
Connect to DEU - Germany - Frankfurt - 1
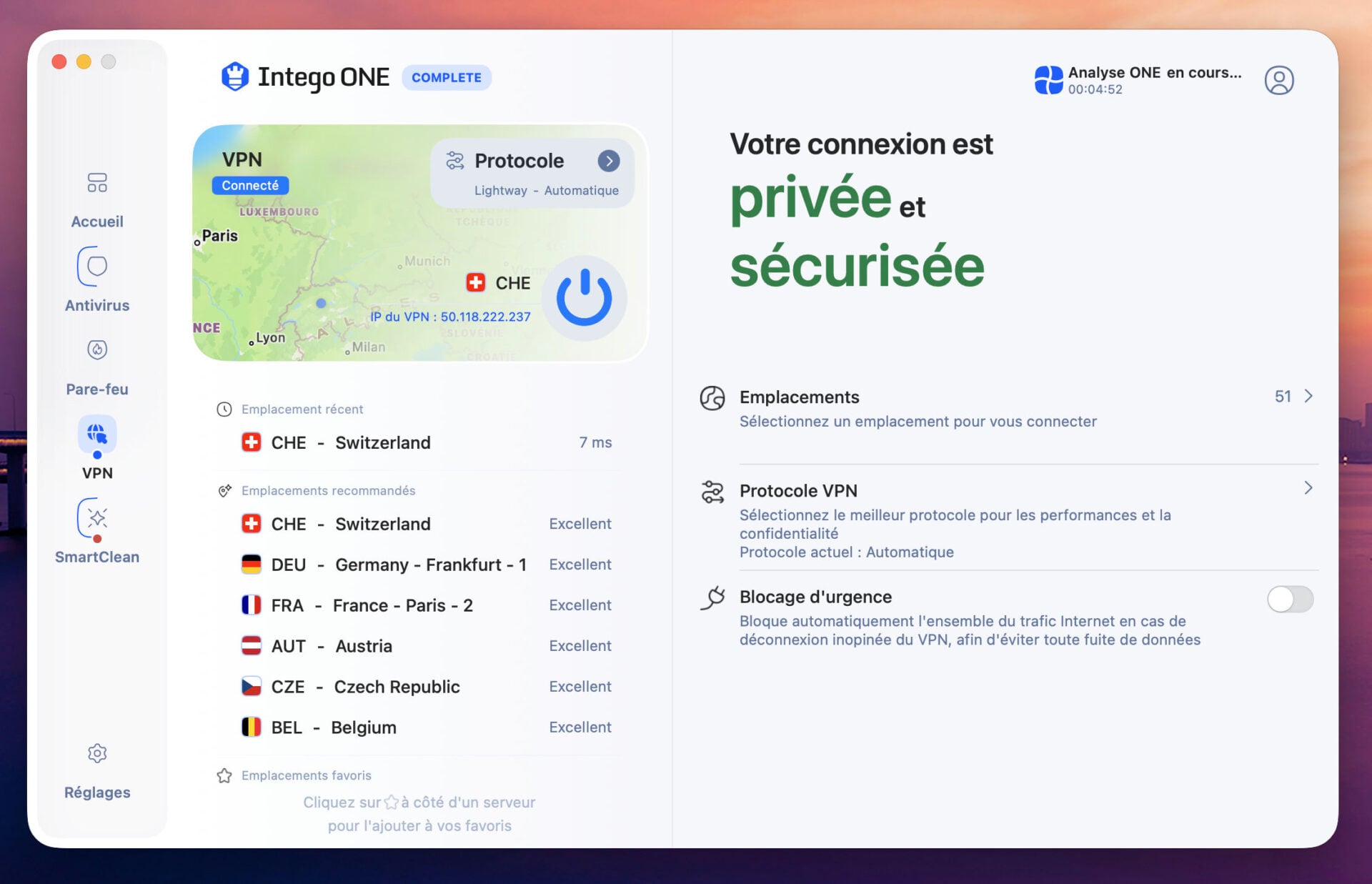pos(427,565)
